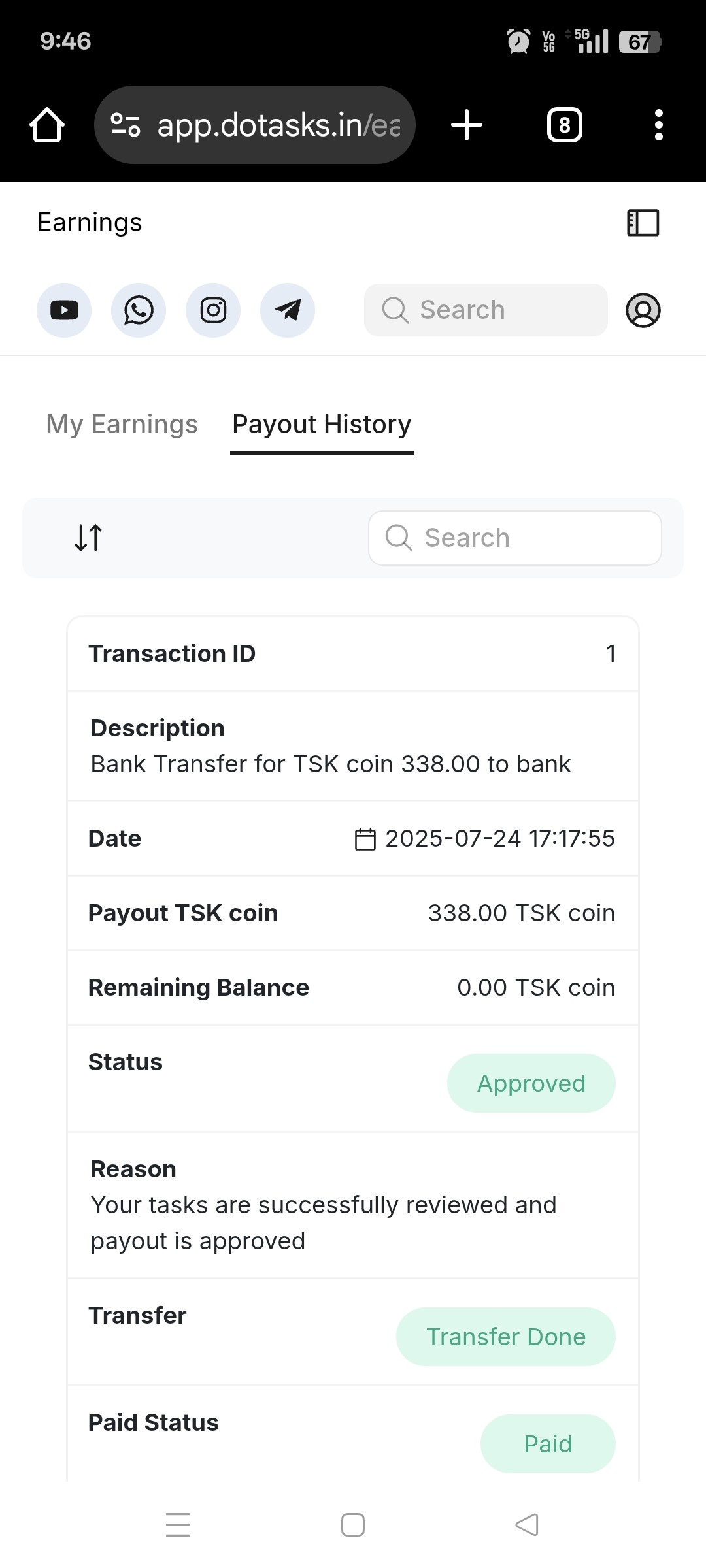
Task: Click the payout history Search box
Action: tap(515, 538)
